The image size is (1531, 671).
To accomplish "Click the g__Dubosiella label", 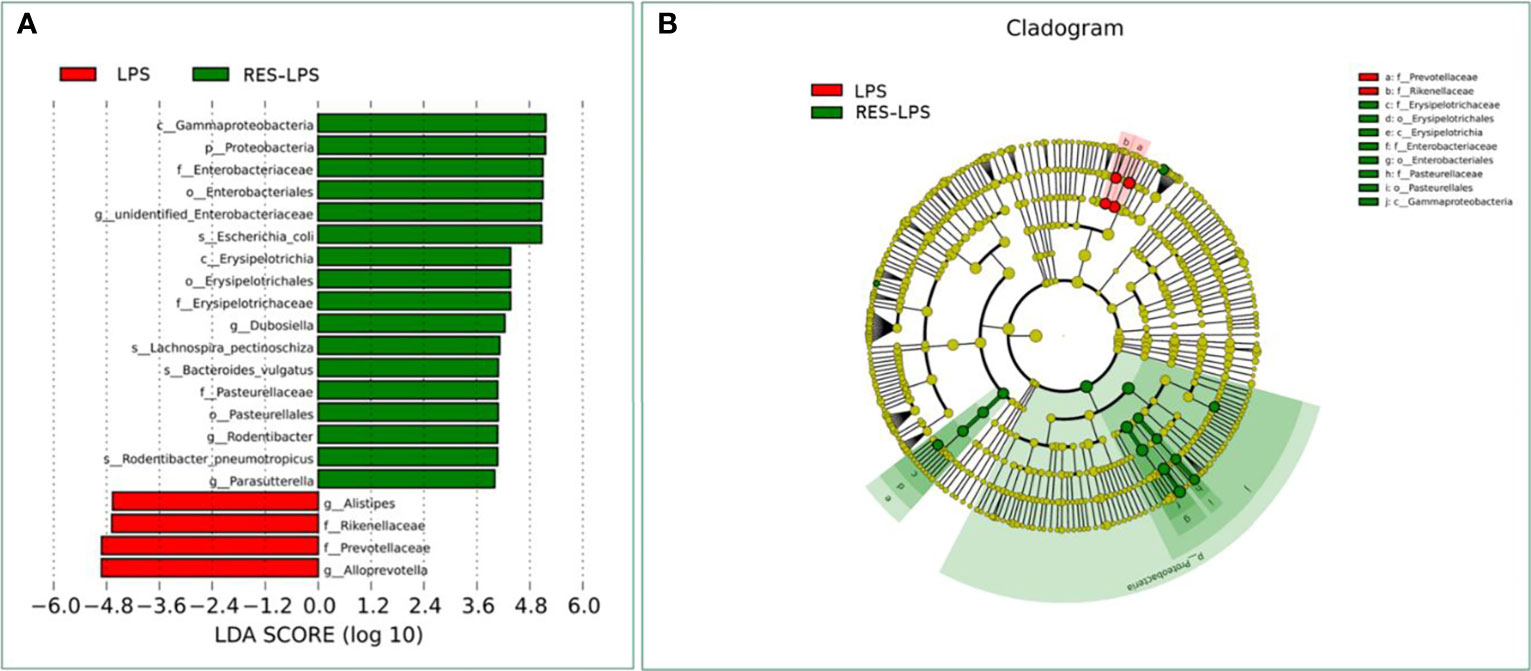I will (x=273, y=324).
